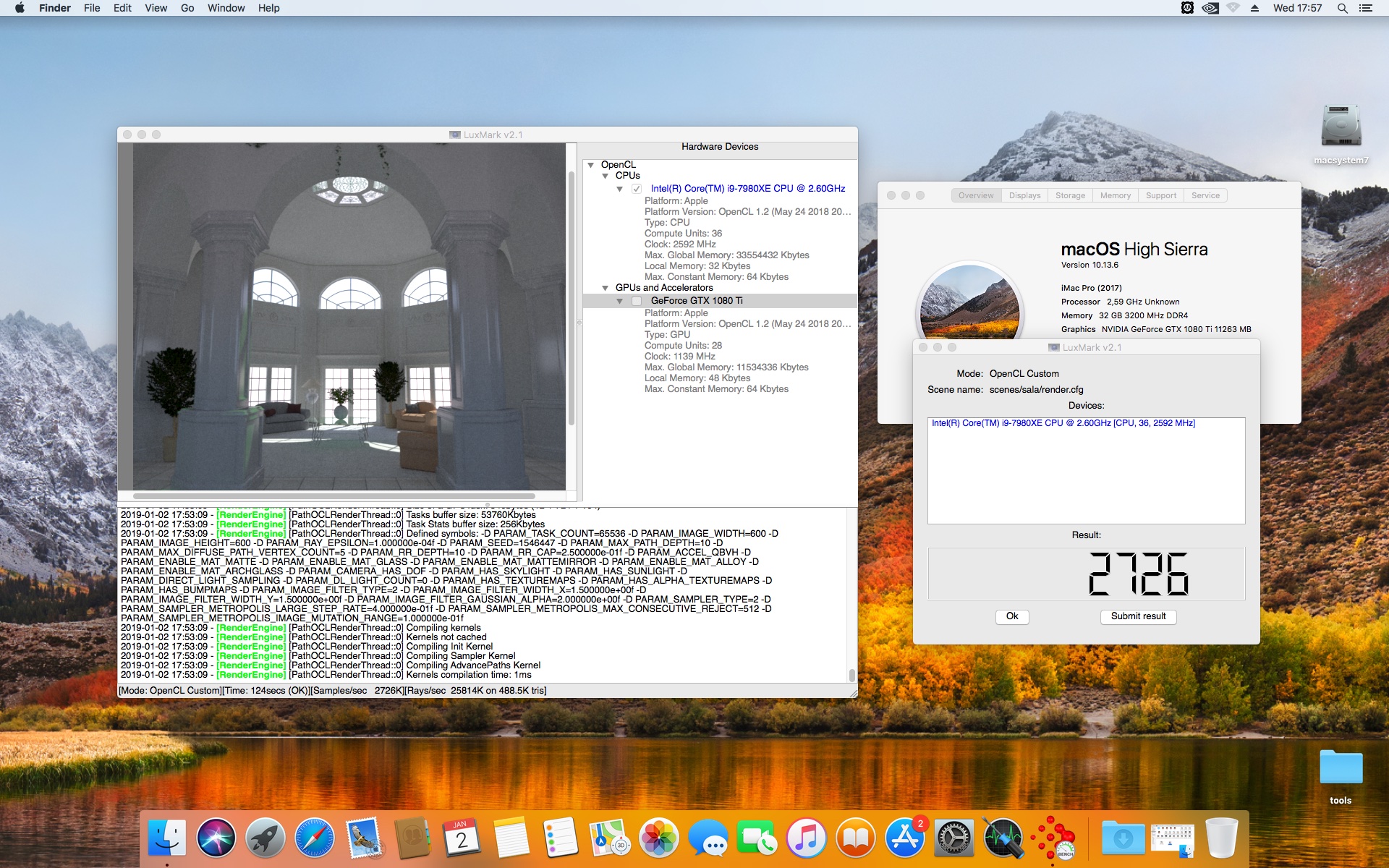Enable the GeForce GTX 1080 Ti checkbox
This screenshot has width=1389, height=868.
click(637, 301)
